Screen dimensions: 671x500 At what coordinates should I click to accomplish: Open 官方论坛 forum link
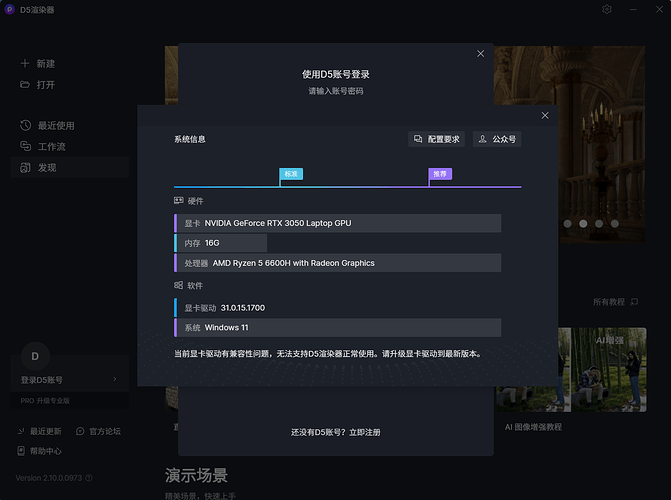click(98, 431)
